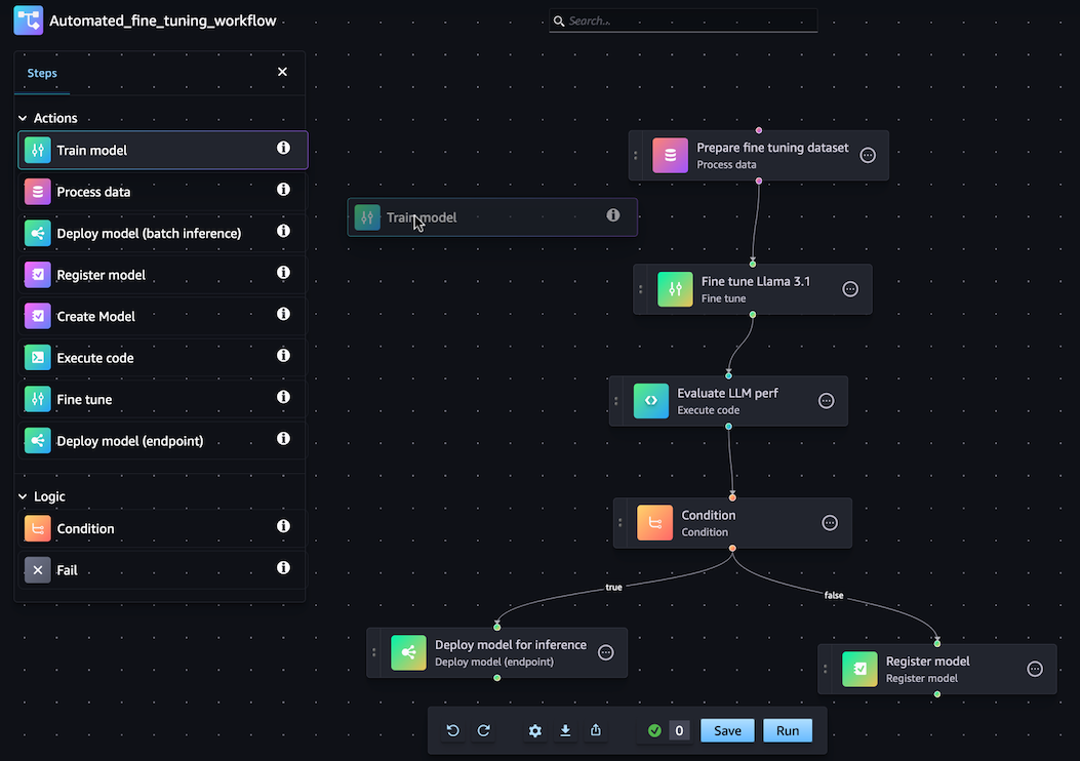Screen dimensions: 1080x762
Task: Open the workflow settings gear icon
Action: 535,730
